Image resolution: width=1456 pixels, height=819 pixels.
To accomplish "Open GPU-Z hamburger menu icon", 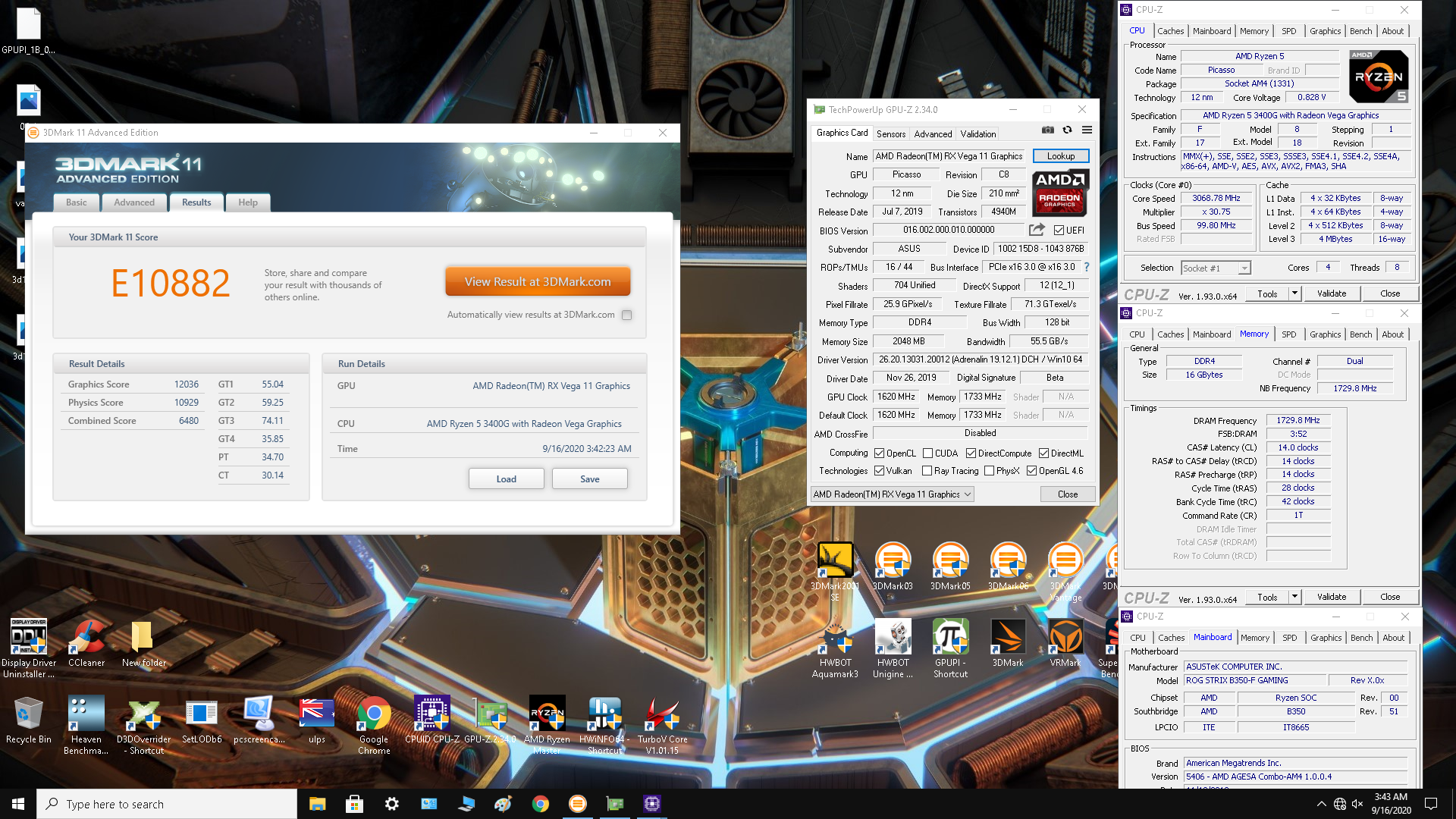I will pos(1087,130).
